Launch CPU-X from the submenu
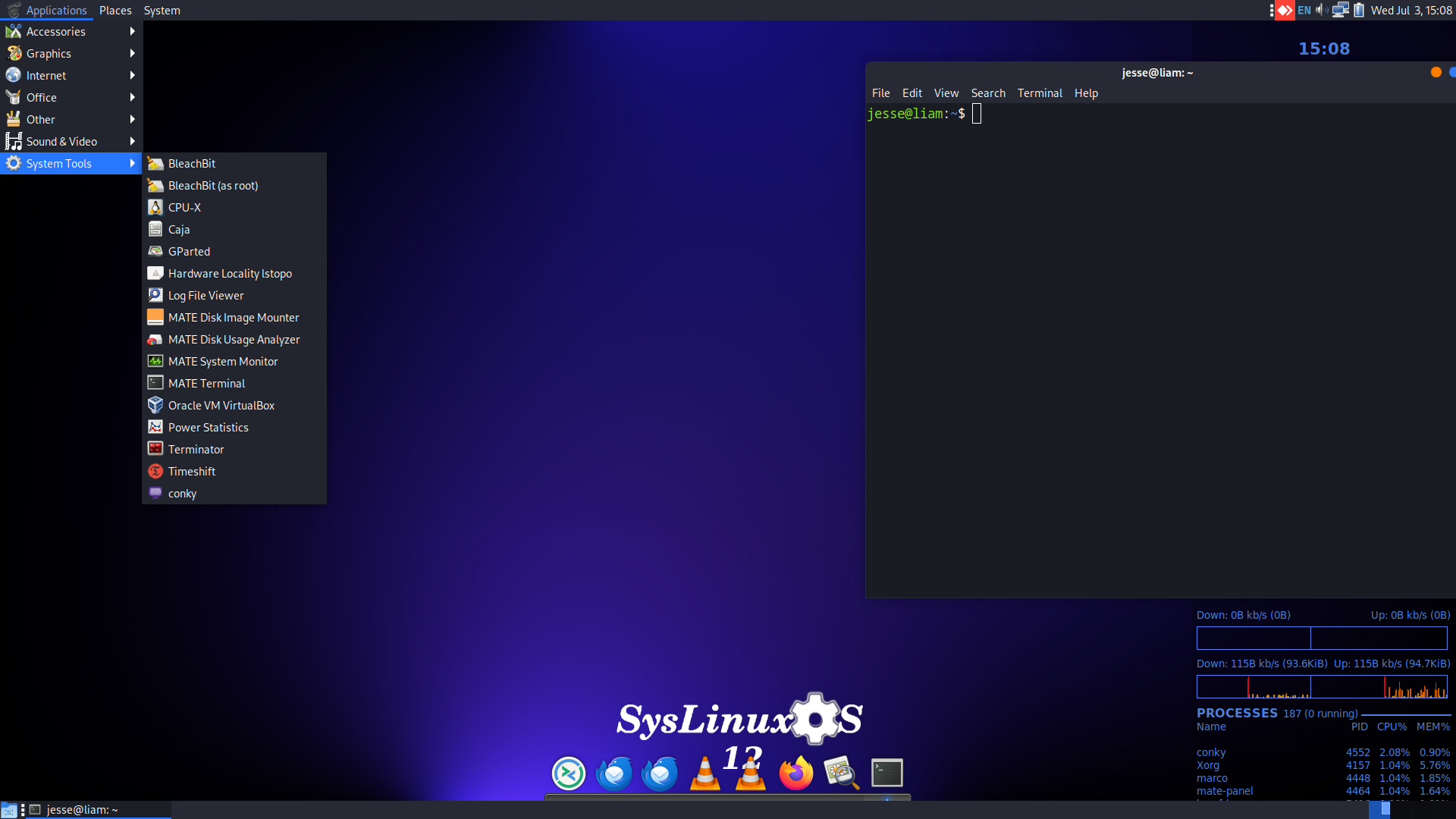 tap(234, 208)
